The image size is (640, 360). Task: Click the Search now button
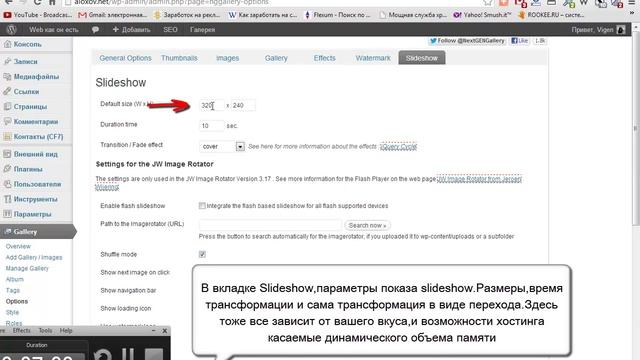click(367, 225)
